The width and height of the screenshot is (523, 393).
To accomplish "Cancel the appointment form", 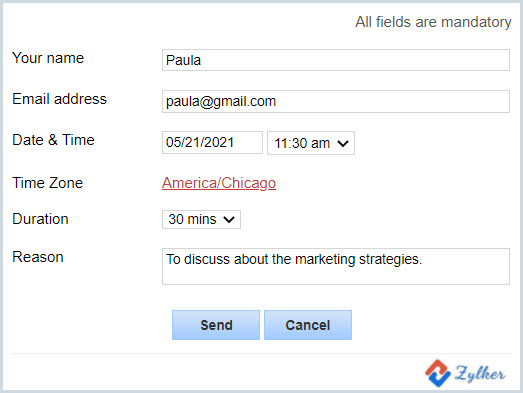I will [x=308, y=325].
